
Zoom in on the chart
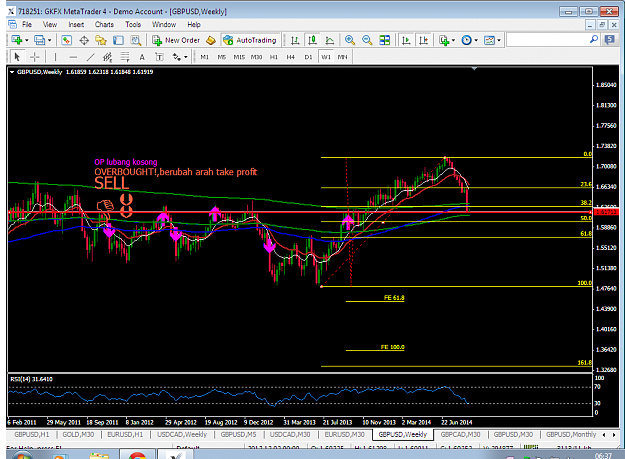tap(350, 40)
